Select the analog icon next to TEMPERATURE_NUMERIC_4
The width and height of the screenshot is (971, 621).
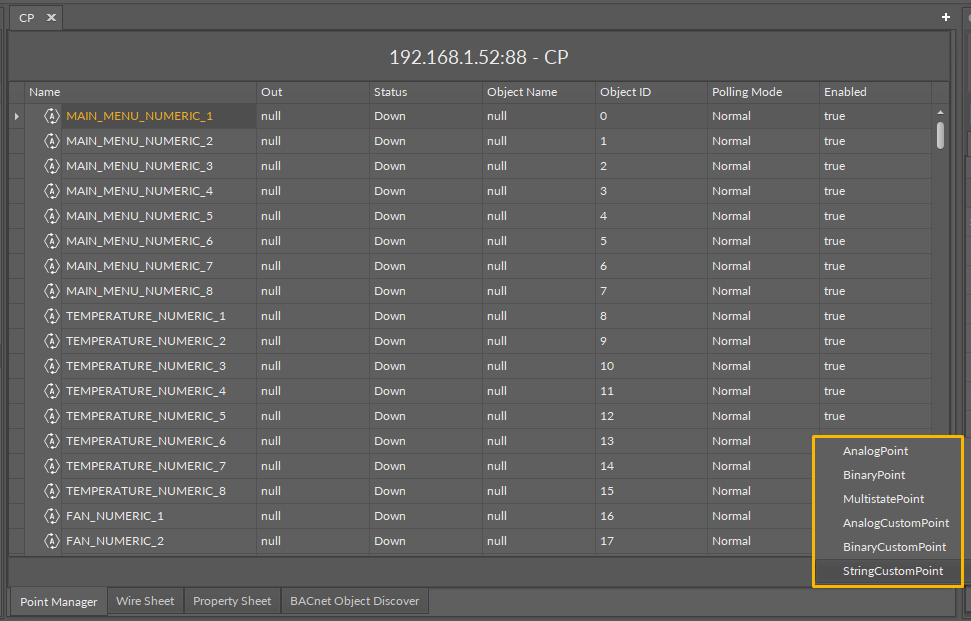[x=52, y=391]
